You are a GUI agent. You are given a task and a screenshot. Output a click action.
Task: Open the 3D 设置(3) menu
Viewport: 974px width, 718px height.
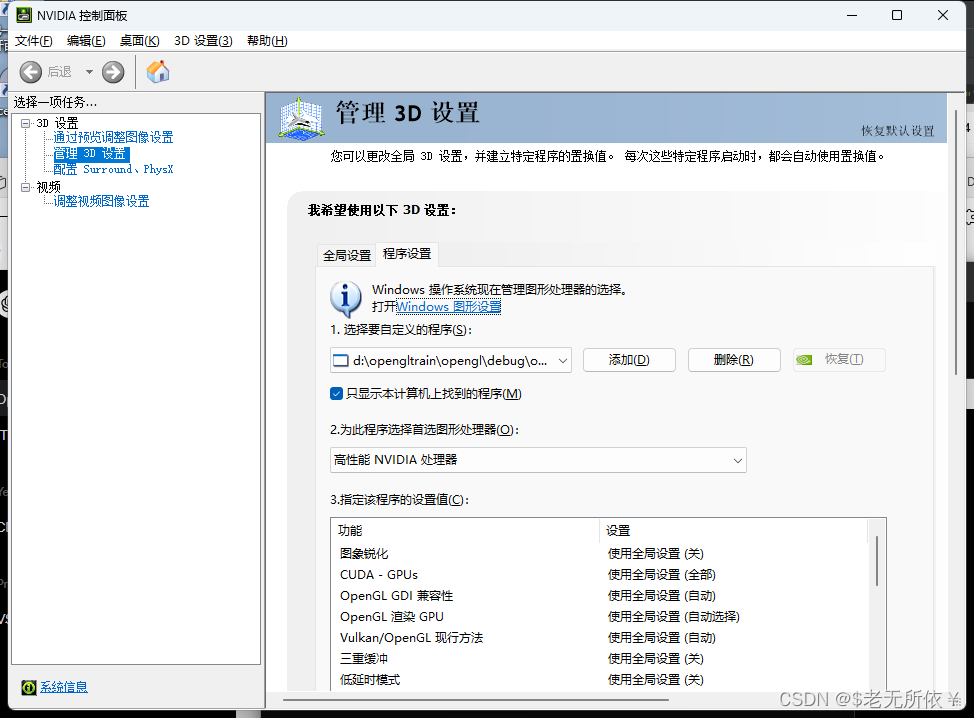tap(203, 41)
